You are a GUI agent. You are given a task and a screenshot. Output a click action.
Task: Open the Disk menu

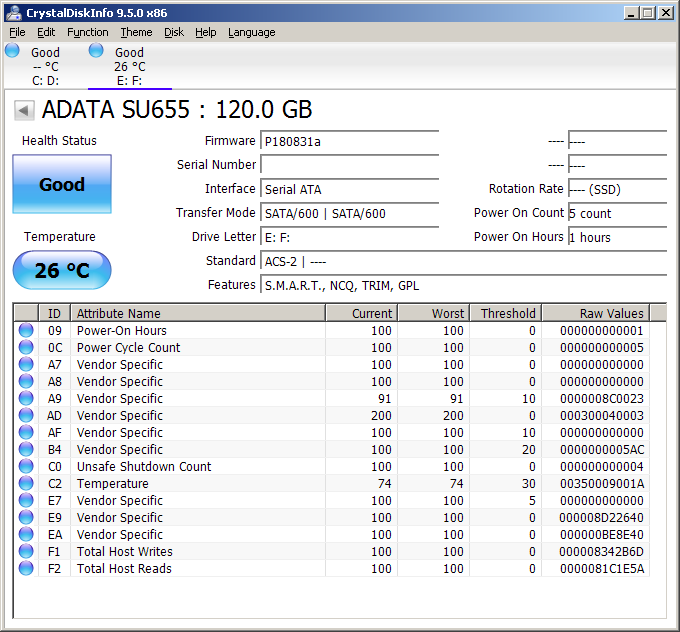tap(173, 33)
